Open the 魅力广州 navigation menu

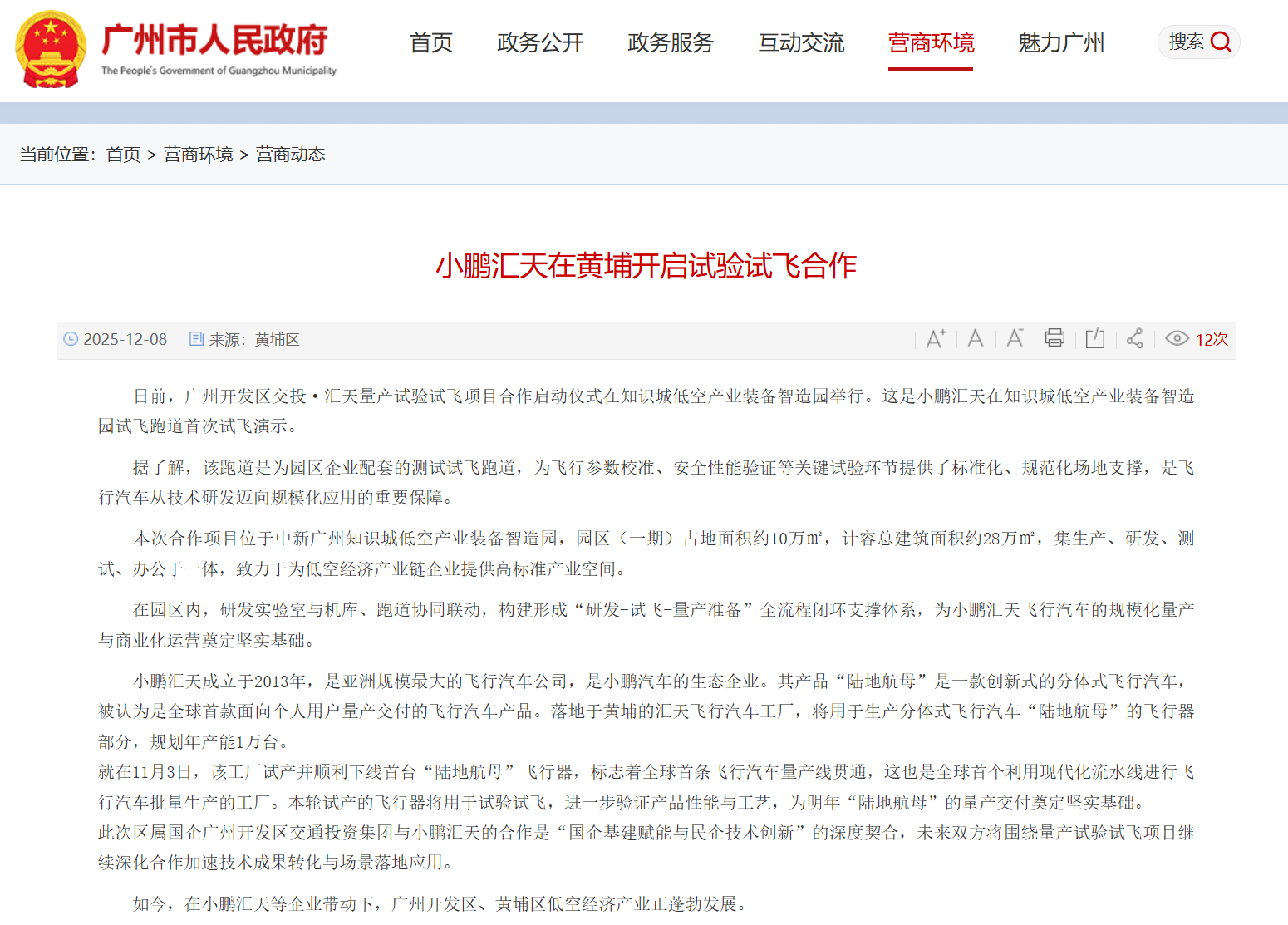point(1061,42)
